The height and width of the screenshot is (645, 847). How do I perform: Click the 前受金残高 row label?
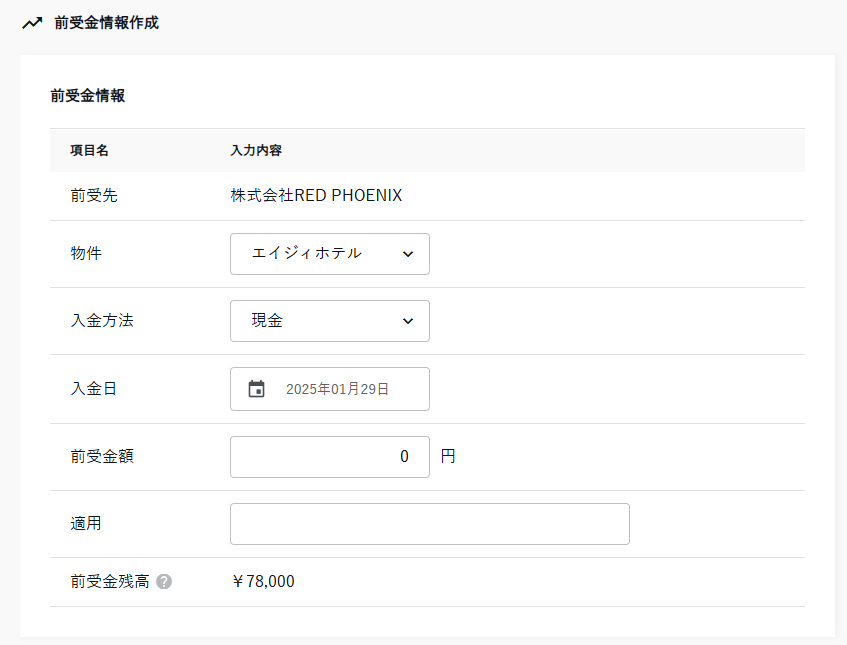(109, 581)
